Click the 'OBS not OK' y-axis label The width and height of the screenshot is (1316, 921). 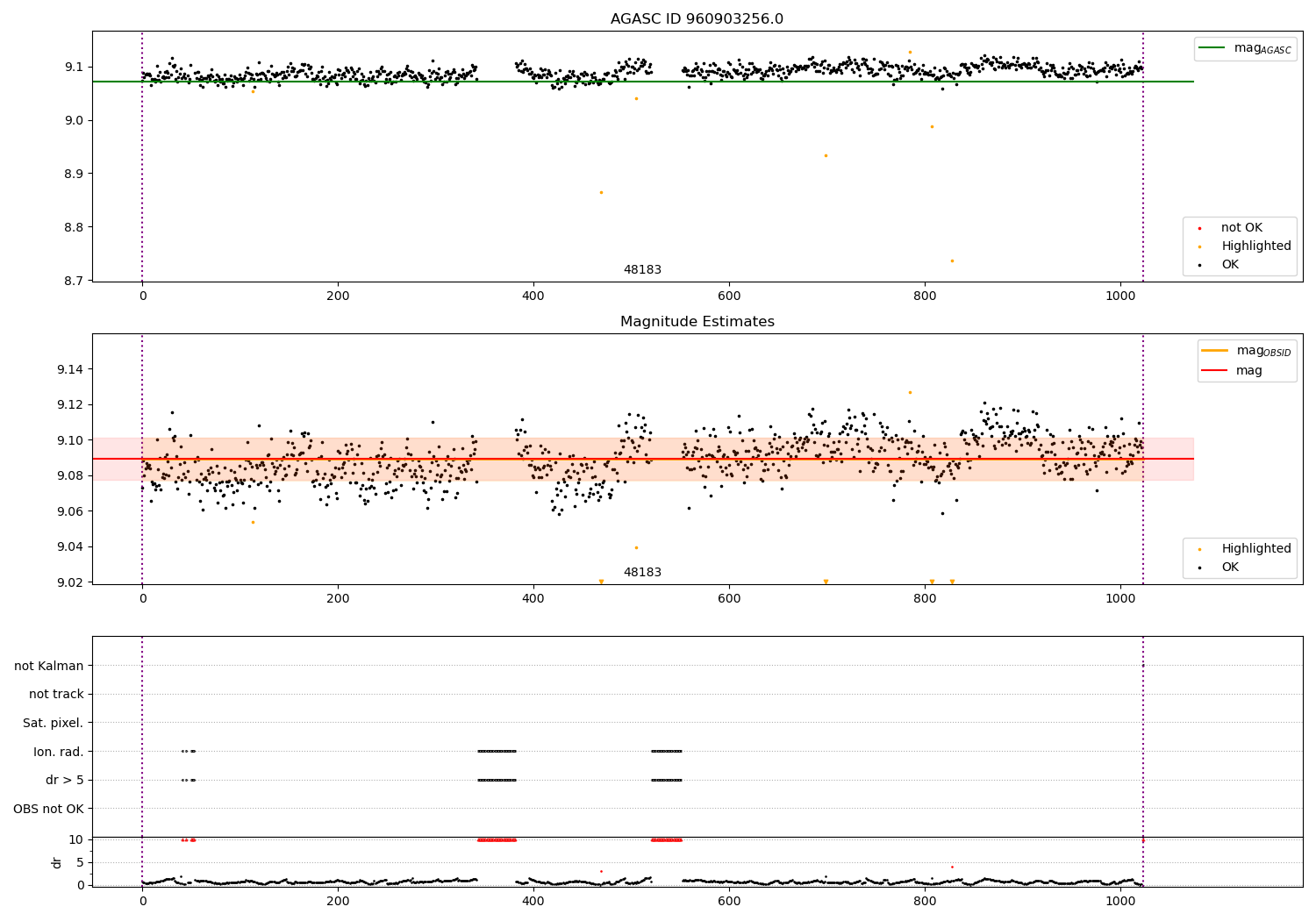tap(48, 809)
